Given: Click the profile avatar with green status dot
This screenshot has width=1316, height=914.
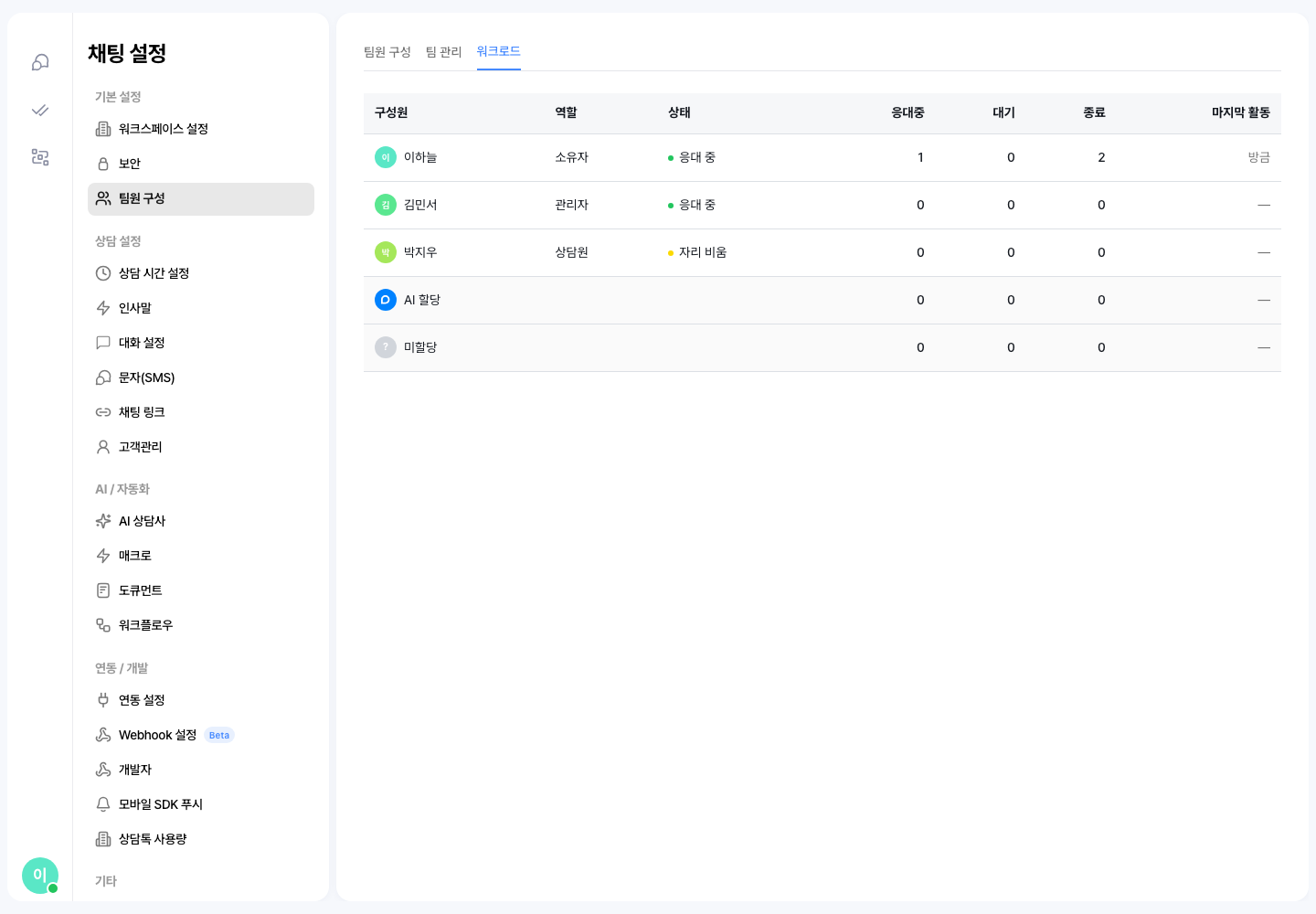Looking at the screenshot, I should [40, 876].
